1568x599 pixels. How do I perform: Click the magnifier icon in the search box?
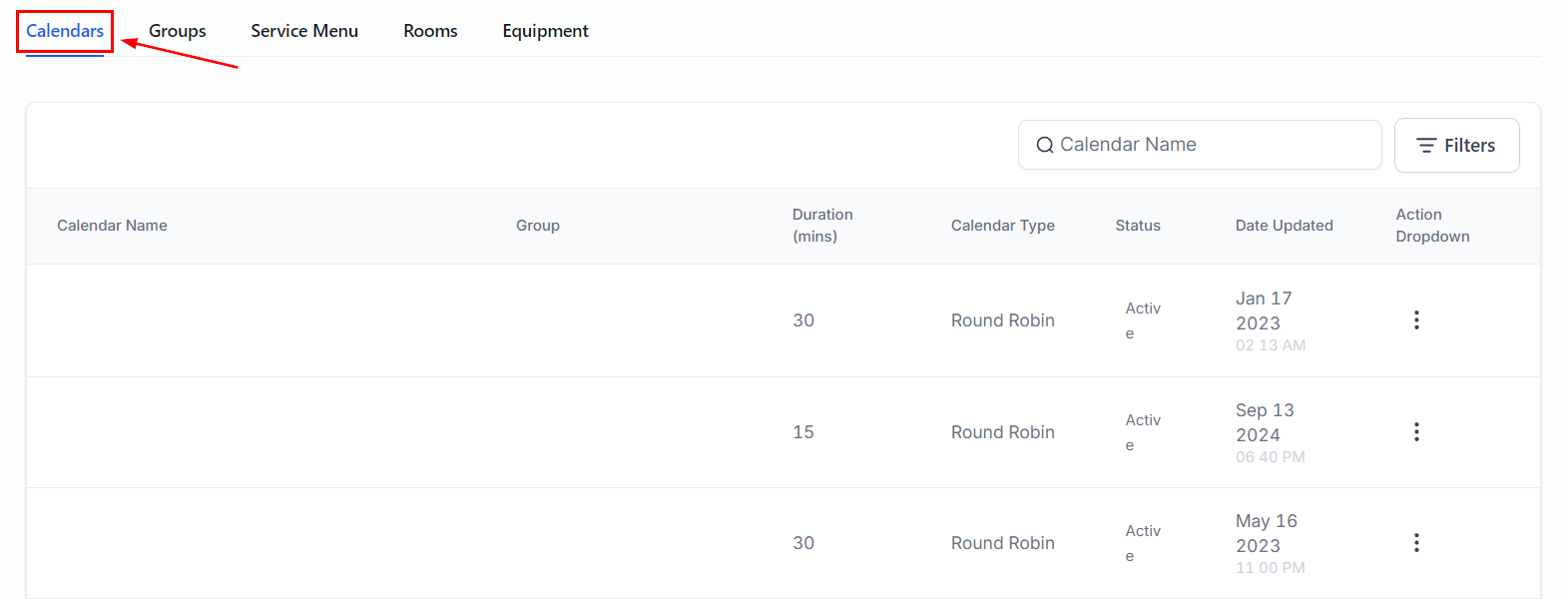pos(1044,146)
